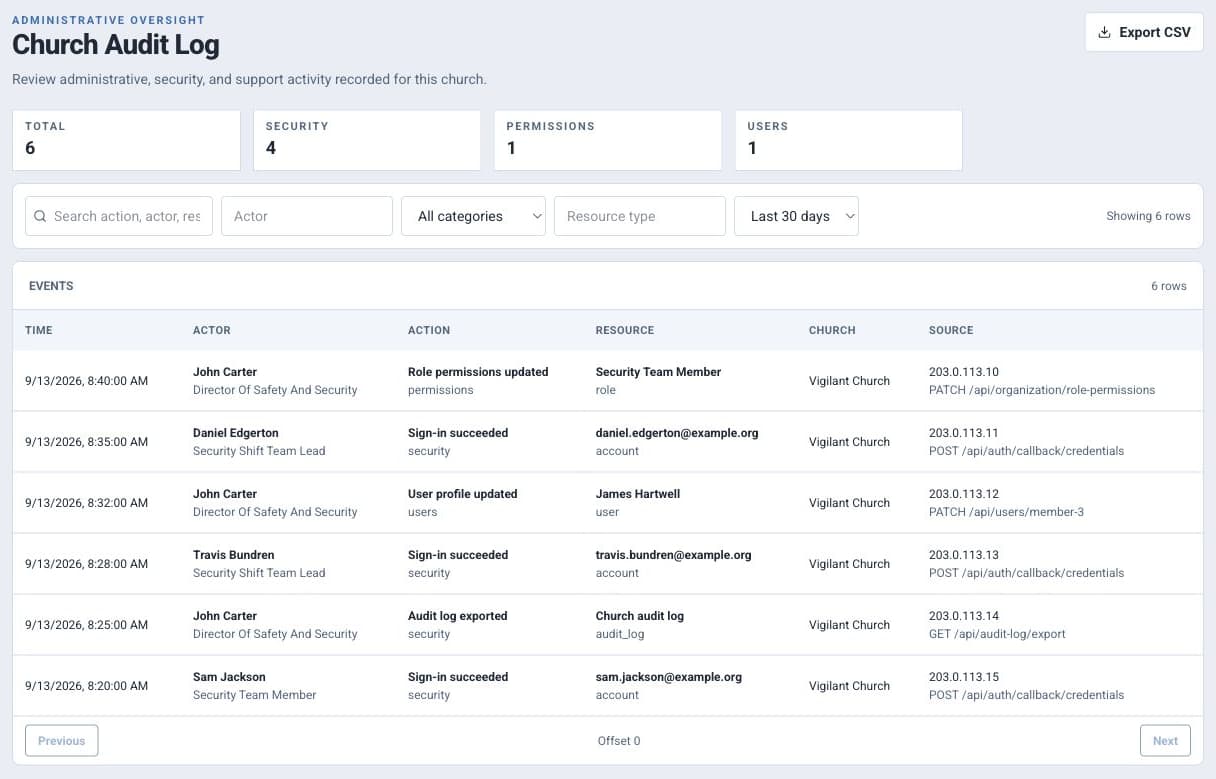The image size is (1216, 779).
Task: Select actor name Sam Jackson
Action: pos(230,677)
